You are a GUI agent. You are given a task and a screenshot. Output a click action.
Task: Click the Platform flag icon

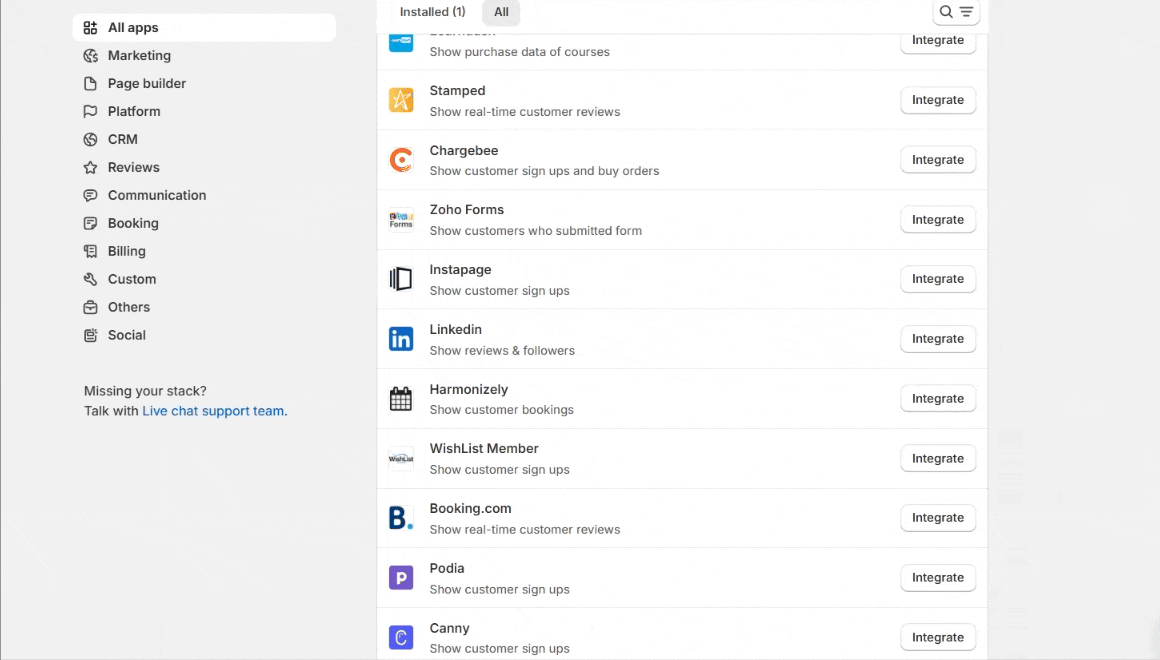[90, 112]
